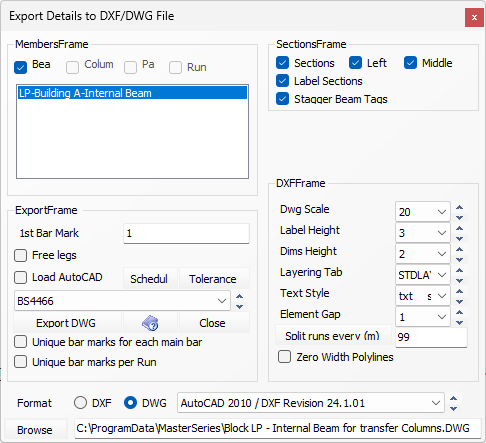
Task: Enable the Colum members checkbox
Action: coord(72,67)
